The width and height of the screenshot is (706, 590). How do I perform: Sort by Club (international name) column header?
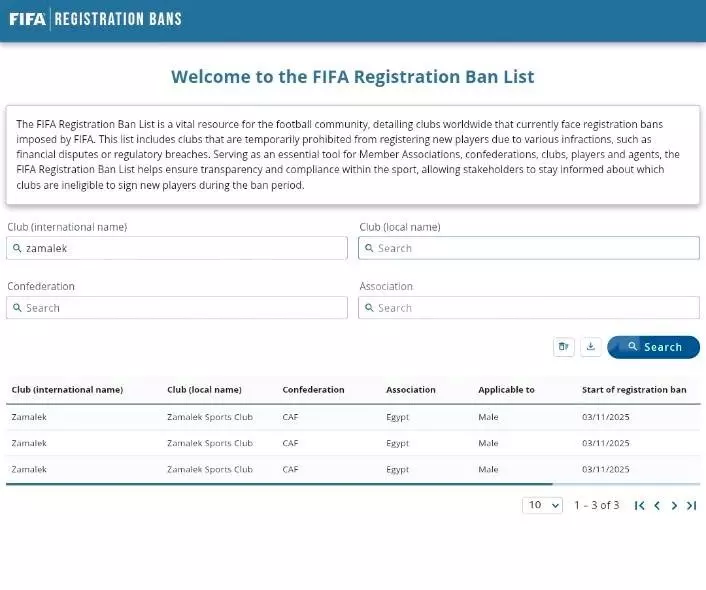67,390
